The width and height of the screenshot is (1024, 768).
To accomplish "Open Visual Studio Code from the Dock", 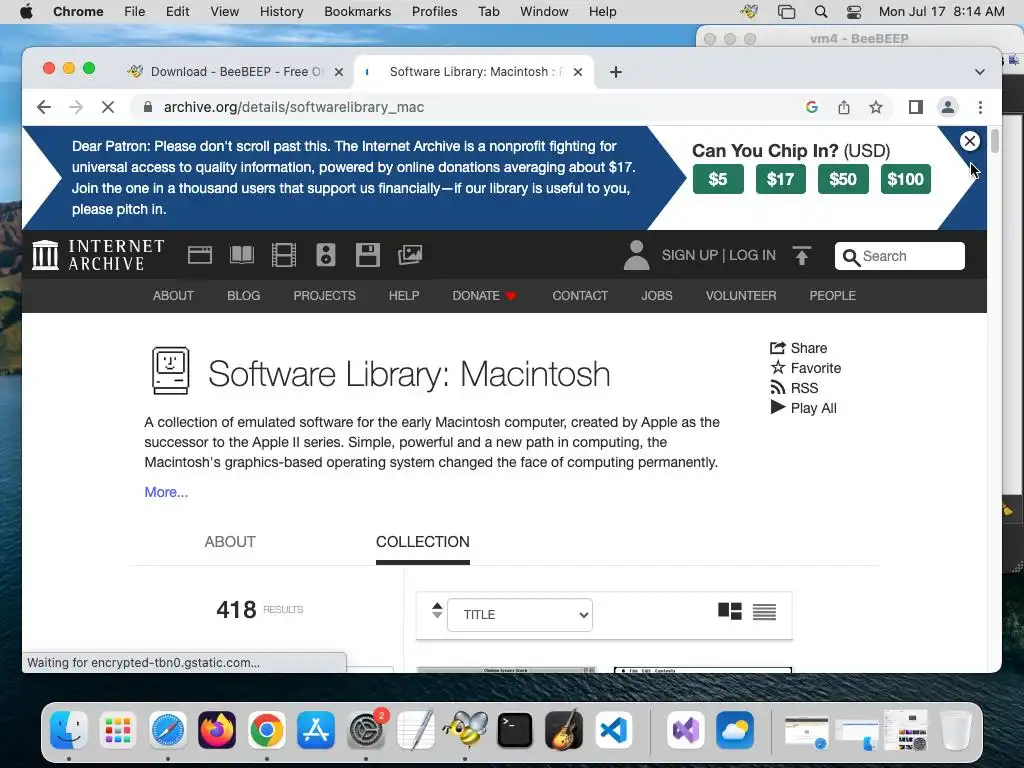I will point(614,730).
